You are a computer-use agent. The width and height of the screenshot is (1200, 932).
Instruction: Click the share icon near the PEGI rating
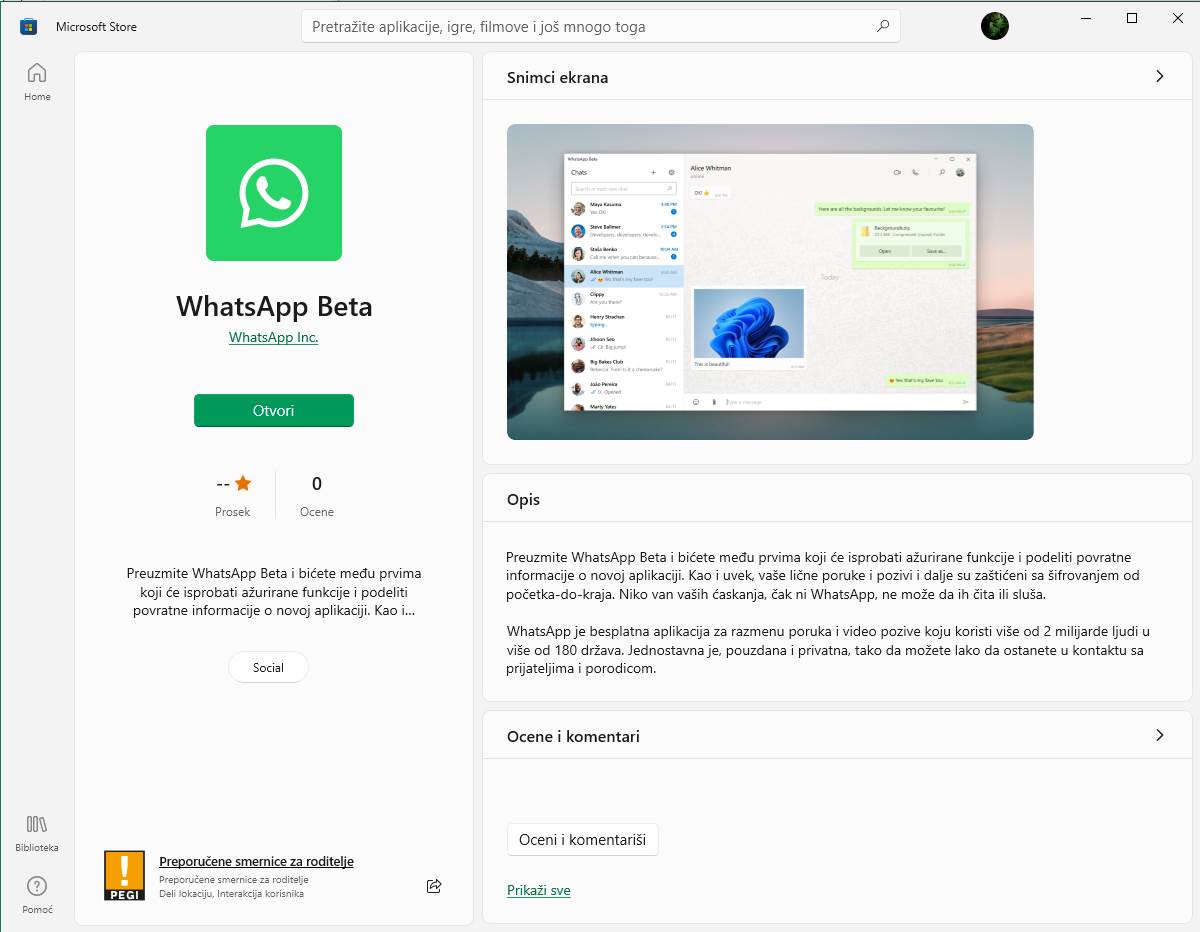click(x=433, y=885)
